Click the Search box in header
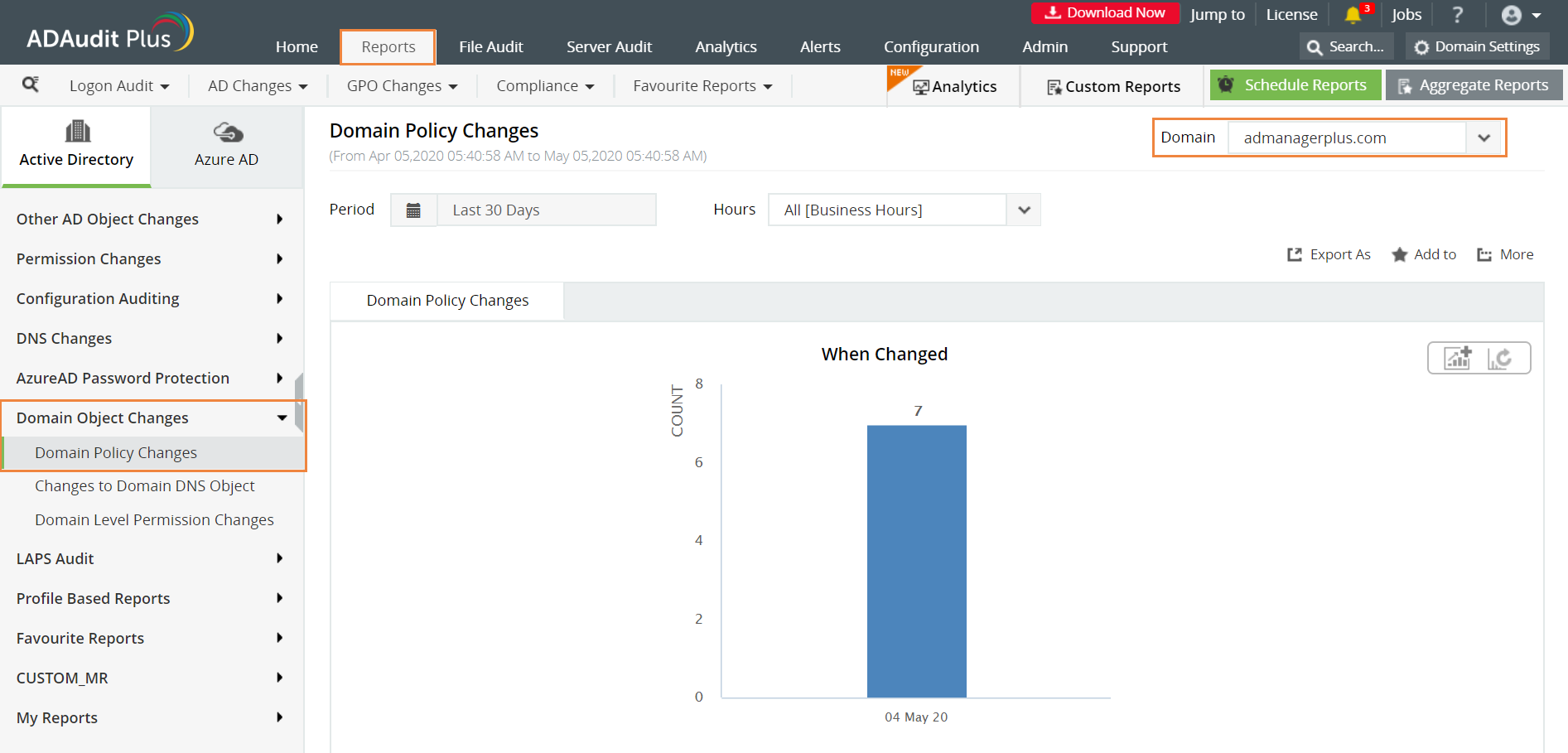This screenshot has width=1568, height=753. 1347,46
